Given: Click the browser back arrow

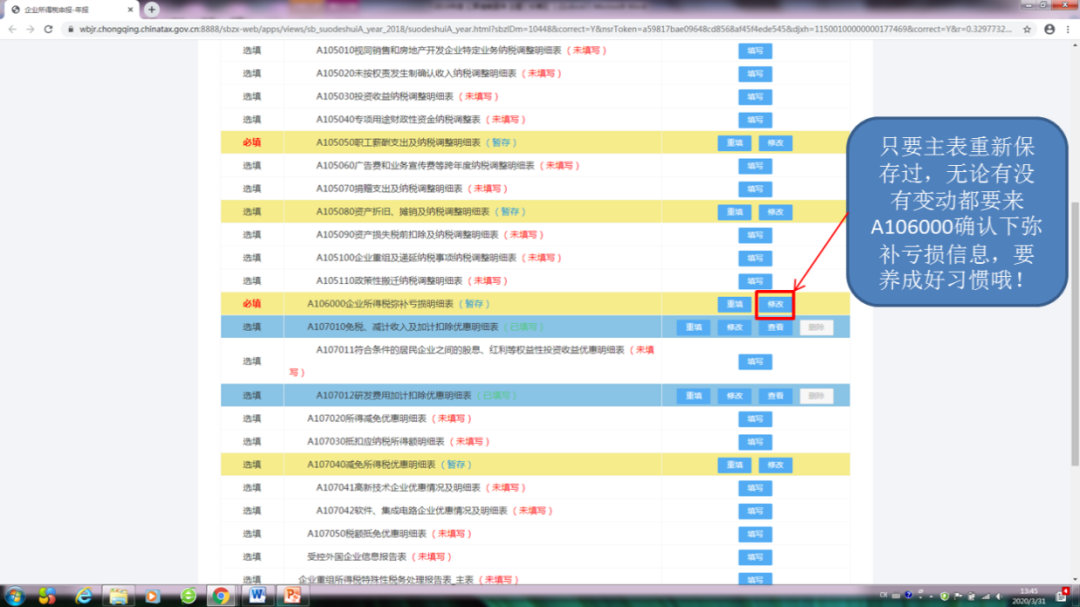Looking at the screenshot, I should (x=12, y=29).
